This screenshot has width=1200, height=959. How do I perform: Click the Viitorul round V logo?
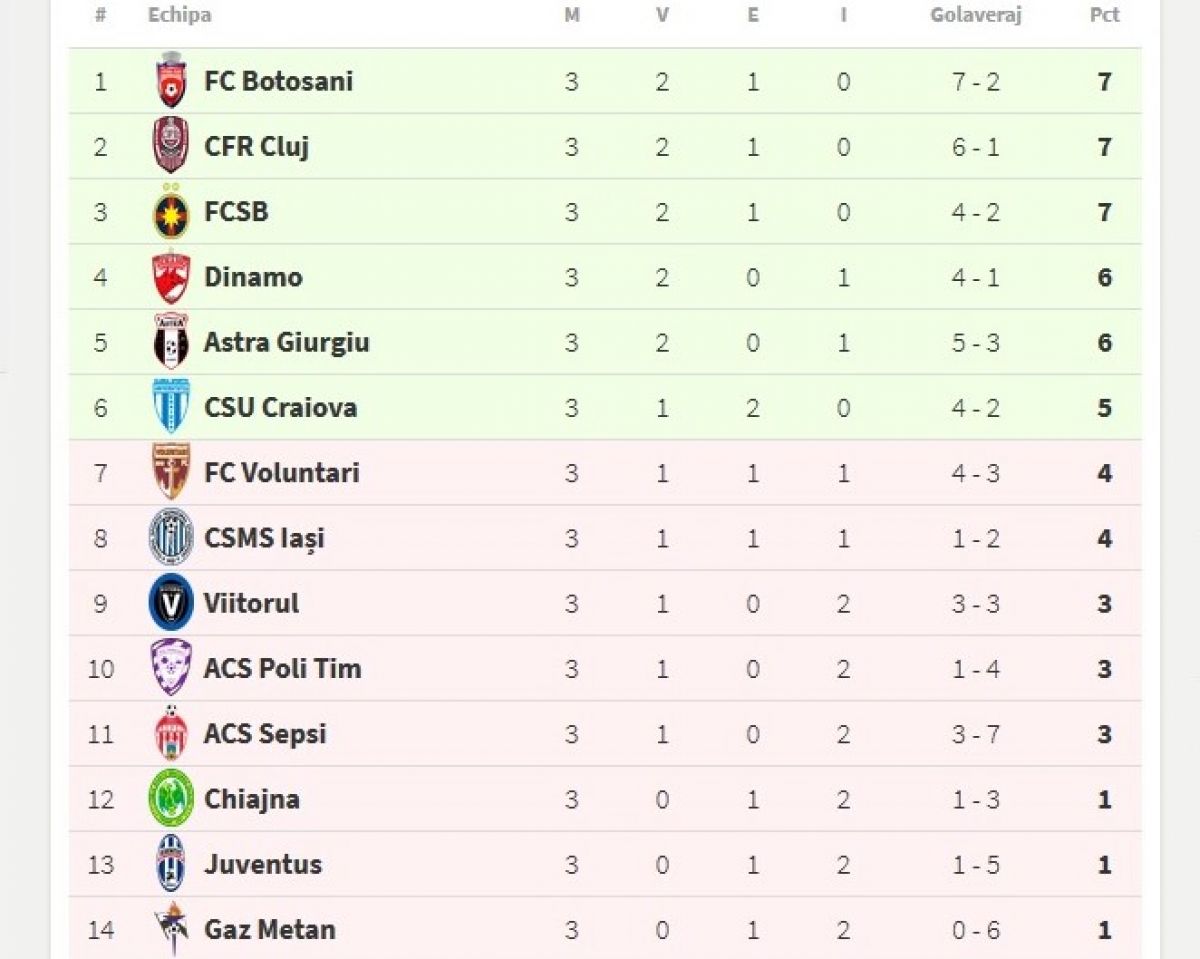[171, 603]
